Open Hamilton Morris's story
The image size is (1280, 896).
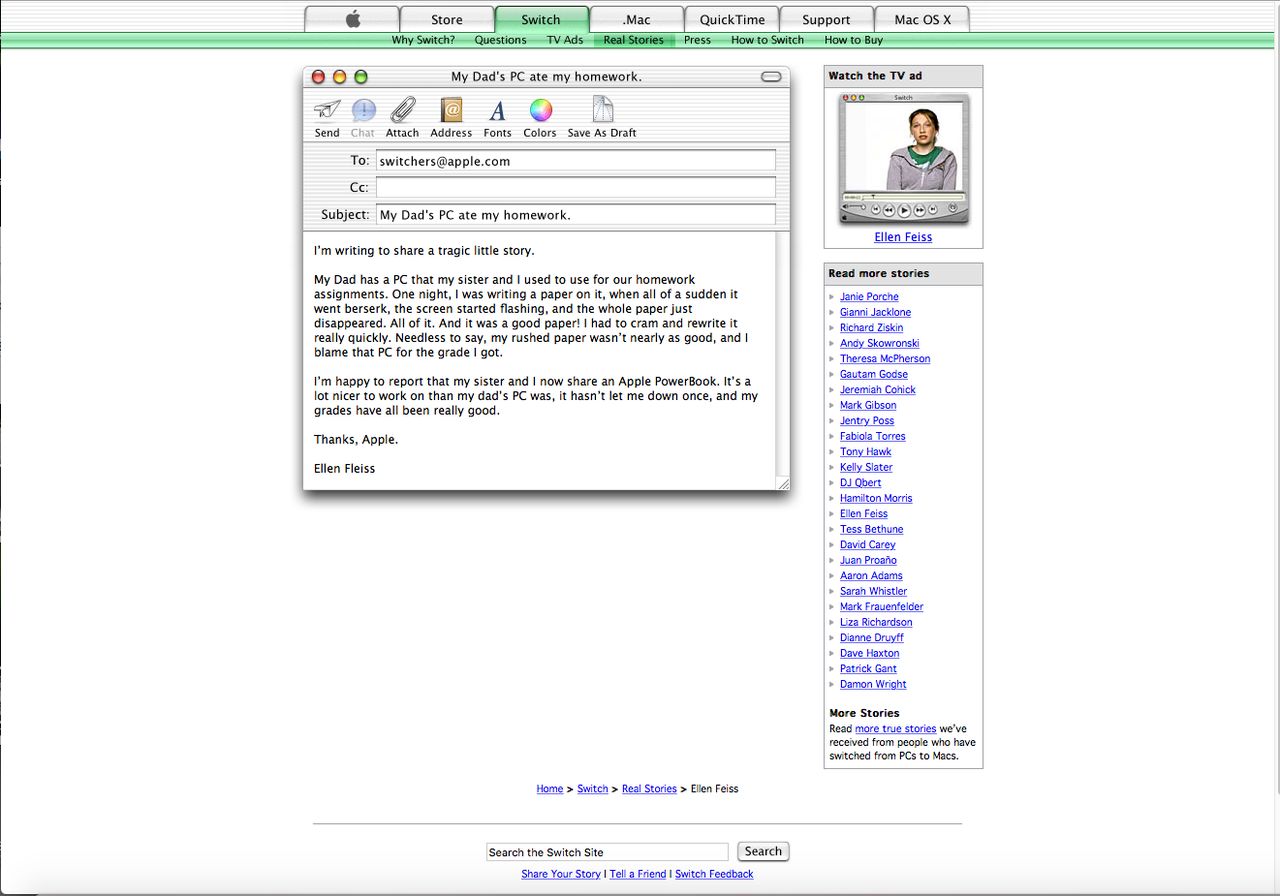pos(876,498)
